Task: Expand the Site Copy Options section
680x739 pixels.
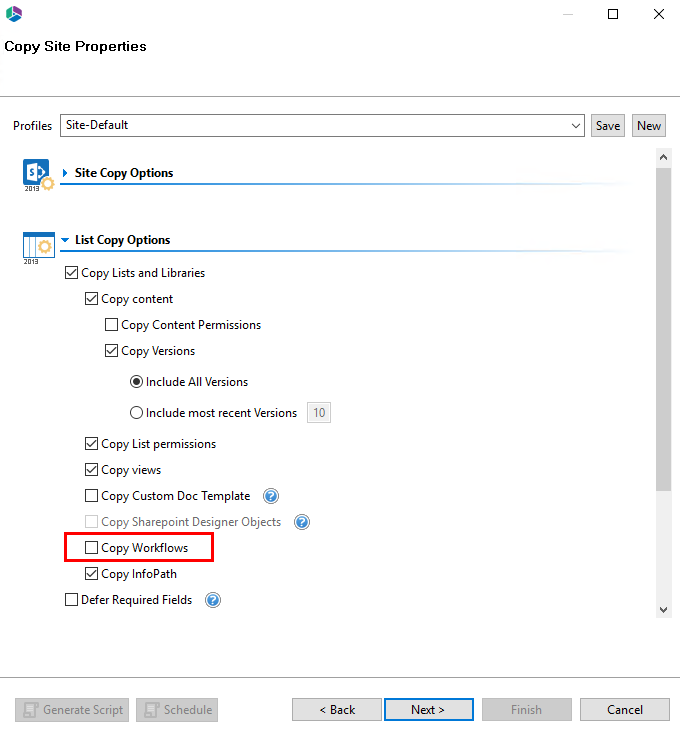Action: click(x=65, y=173)
